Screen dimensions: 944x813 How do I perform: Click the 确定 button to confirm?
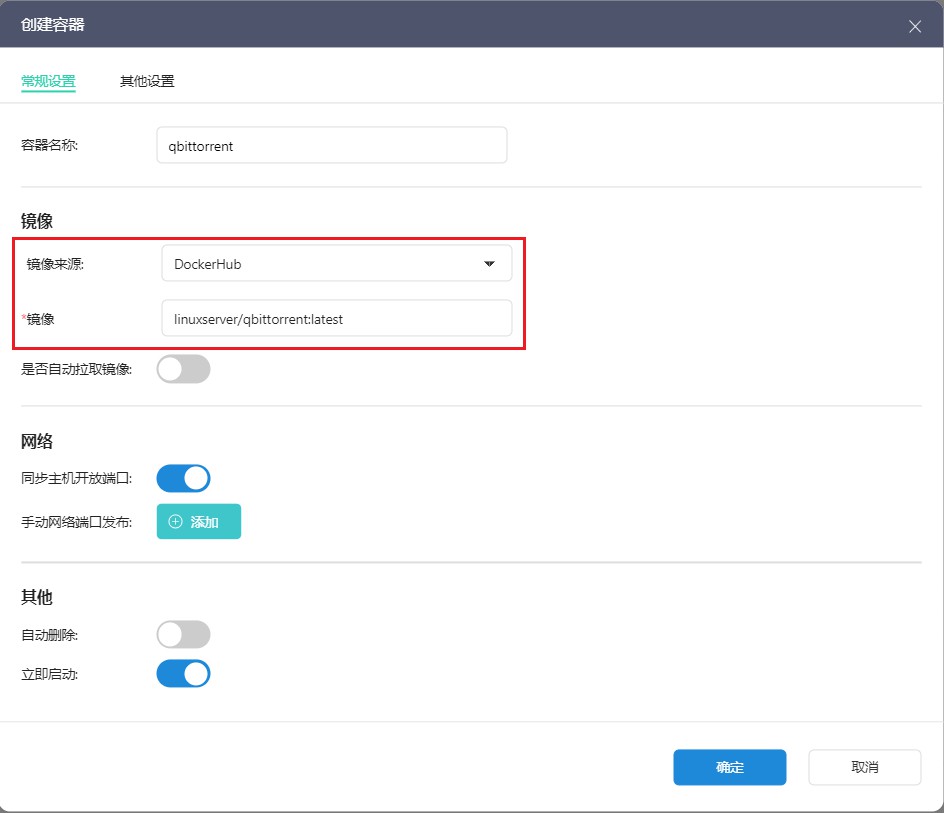click(729, 767)
